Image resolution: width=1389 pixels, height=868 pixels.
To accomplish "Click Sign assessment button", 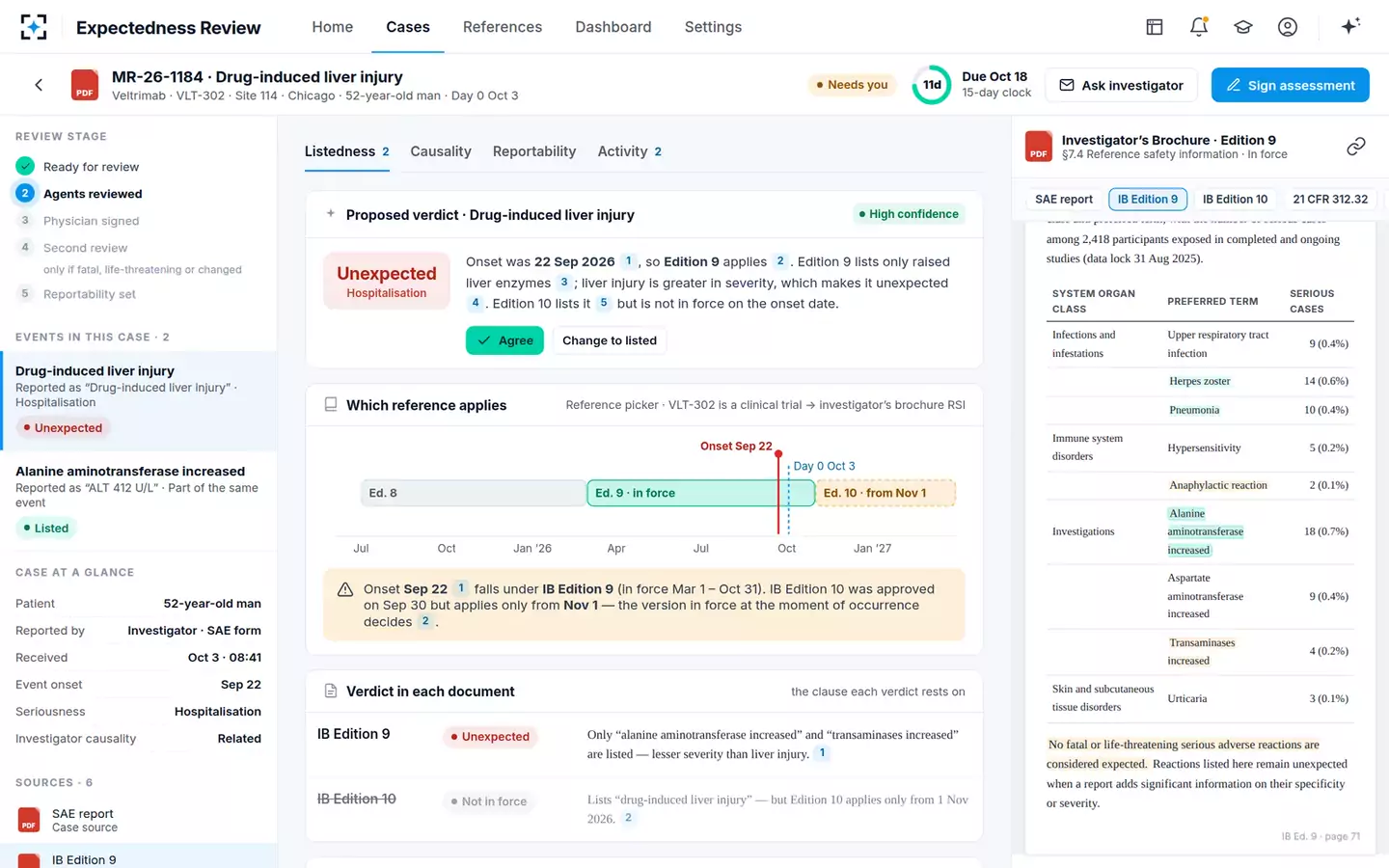I will pos(1291,85).
